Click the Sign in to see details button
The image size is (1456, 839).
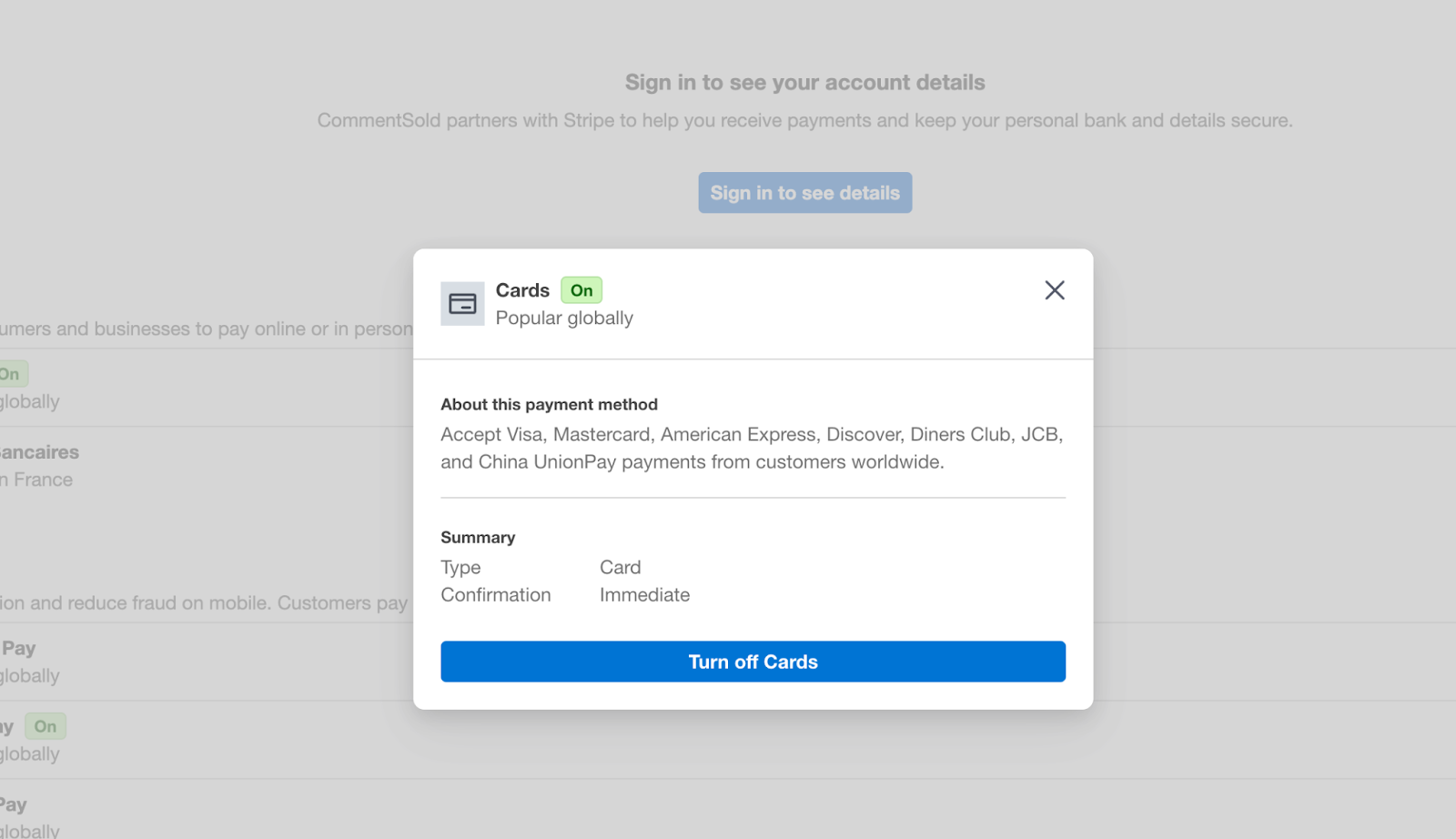(x=804, y=193)
